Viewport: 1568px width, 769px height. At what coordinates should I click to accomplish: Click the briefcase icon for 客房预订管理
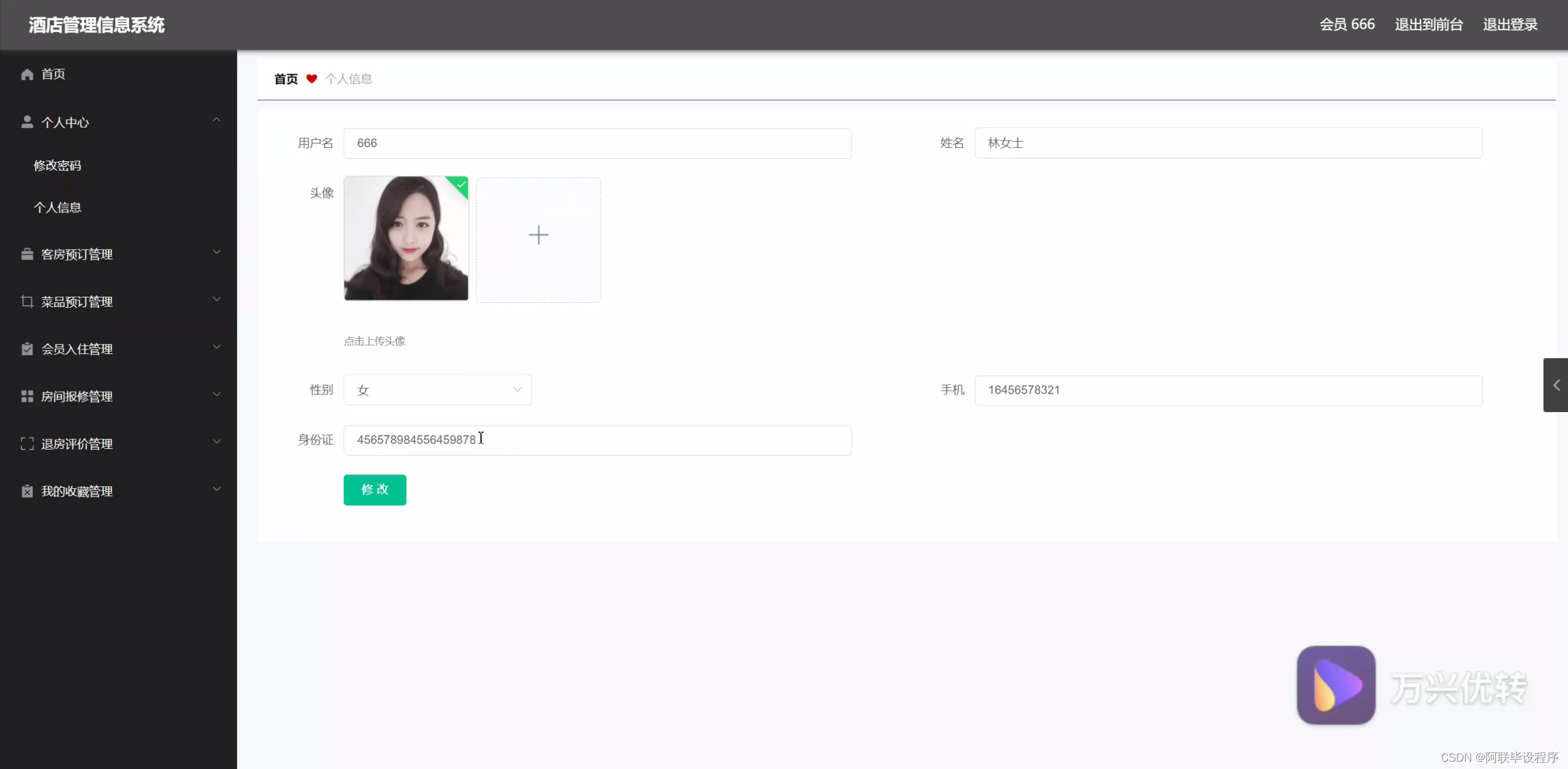(x=27, y=254)
